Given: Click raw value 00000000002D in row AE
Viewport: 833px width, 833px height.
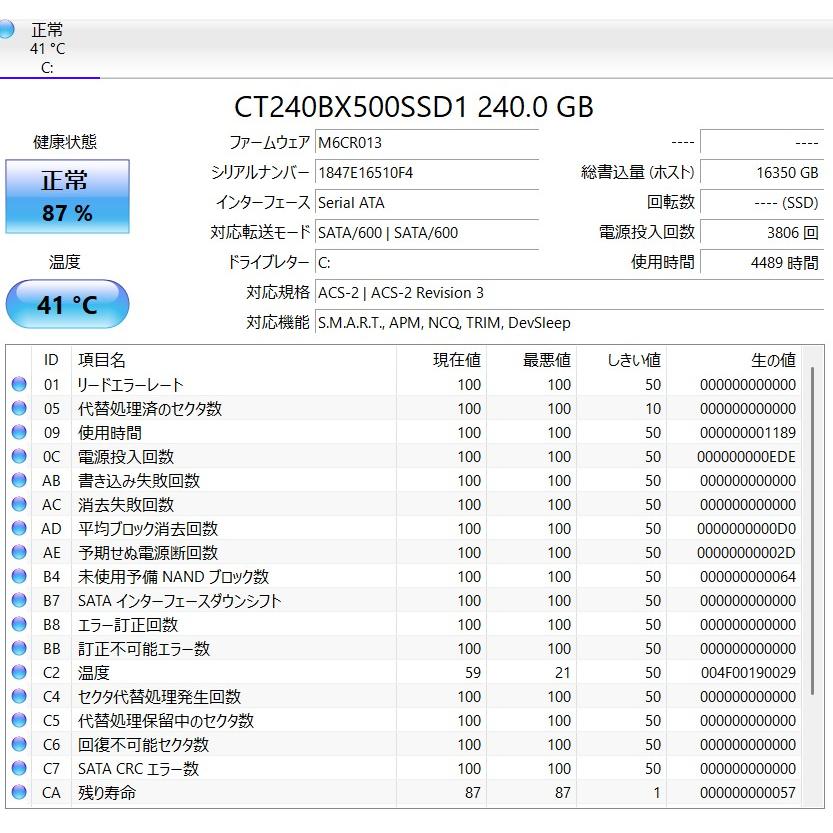Looking at the screenshot, I should click(x=746, y=552).
